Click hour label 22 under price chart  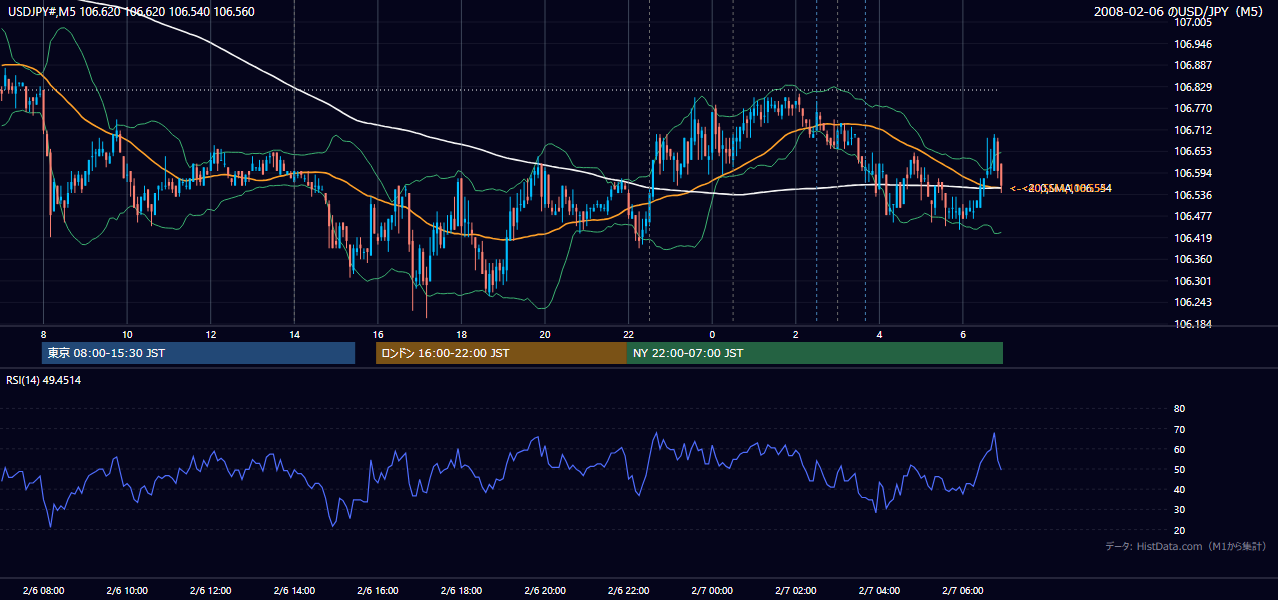click(x=628, y=334)
